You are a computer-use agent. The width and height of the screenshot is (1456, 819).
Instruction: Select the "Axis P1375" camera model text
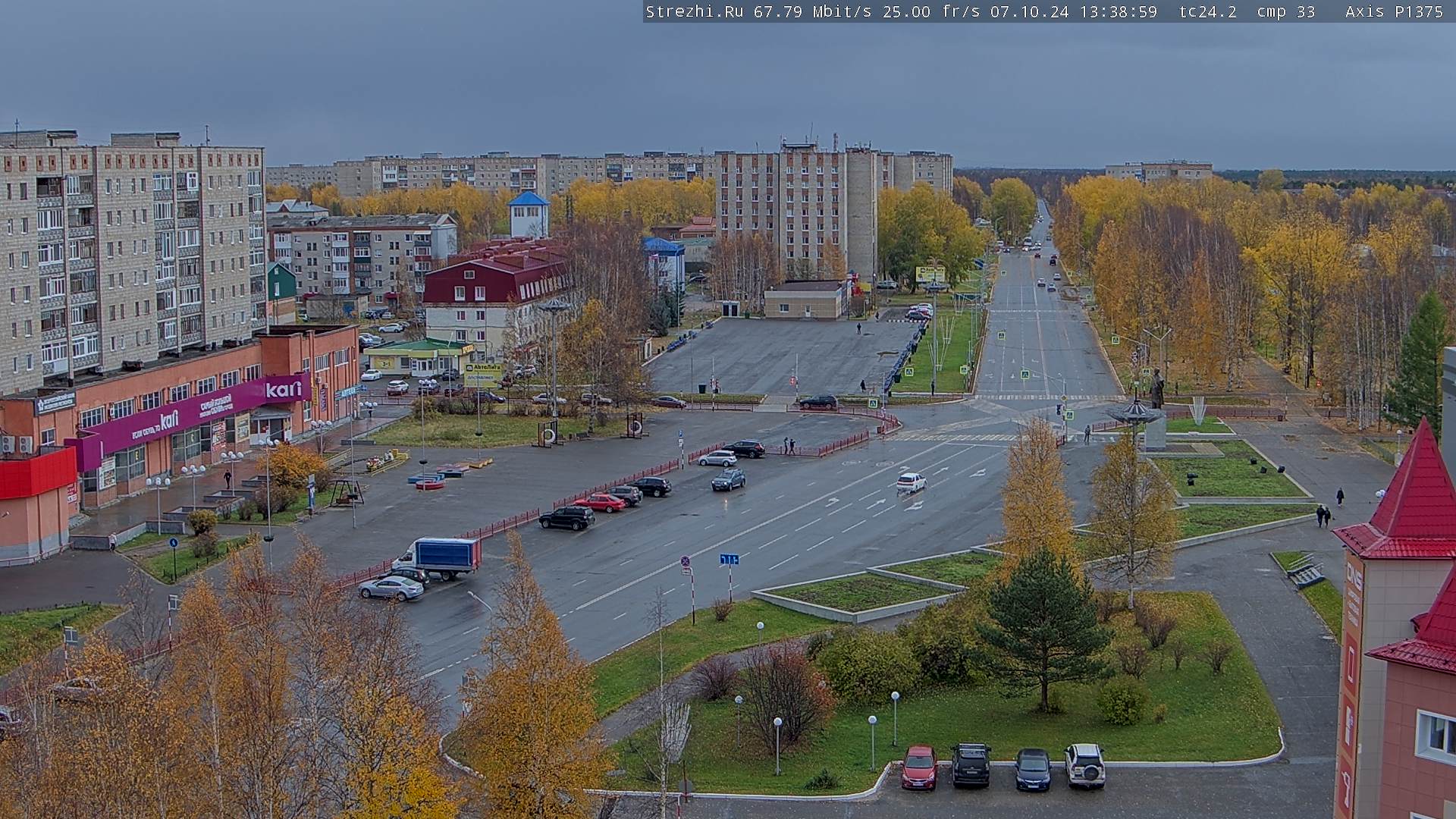pos(1395,12)
